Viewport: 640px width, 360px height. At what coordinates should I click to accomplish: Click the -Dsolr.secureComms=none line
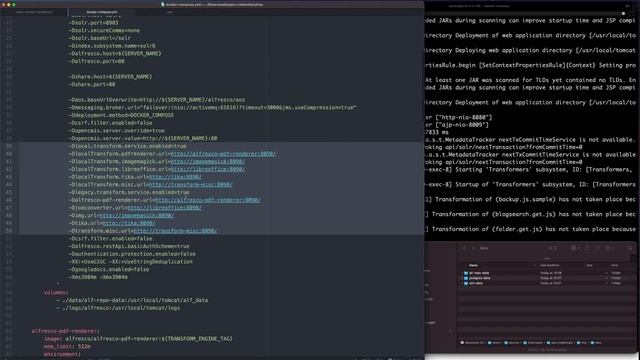click(104, 30)
